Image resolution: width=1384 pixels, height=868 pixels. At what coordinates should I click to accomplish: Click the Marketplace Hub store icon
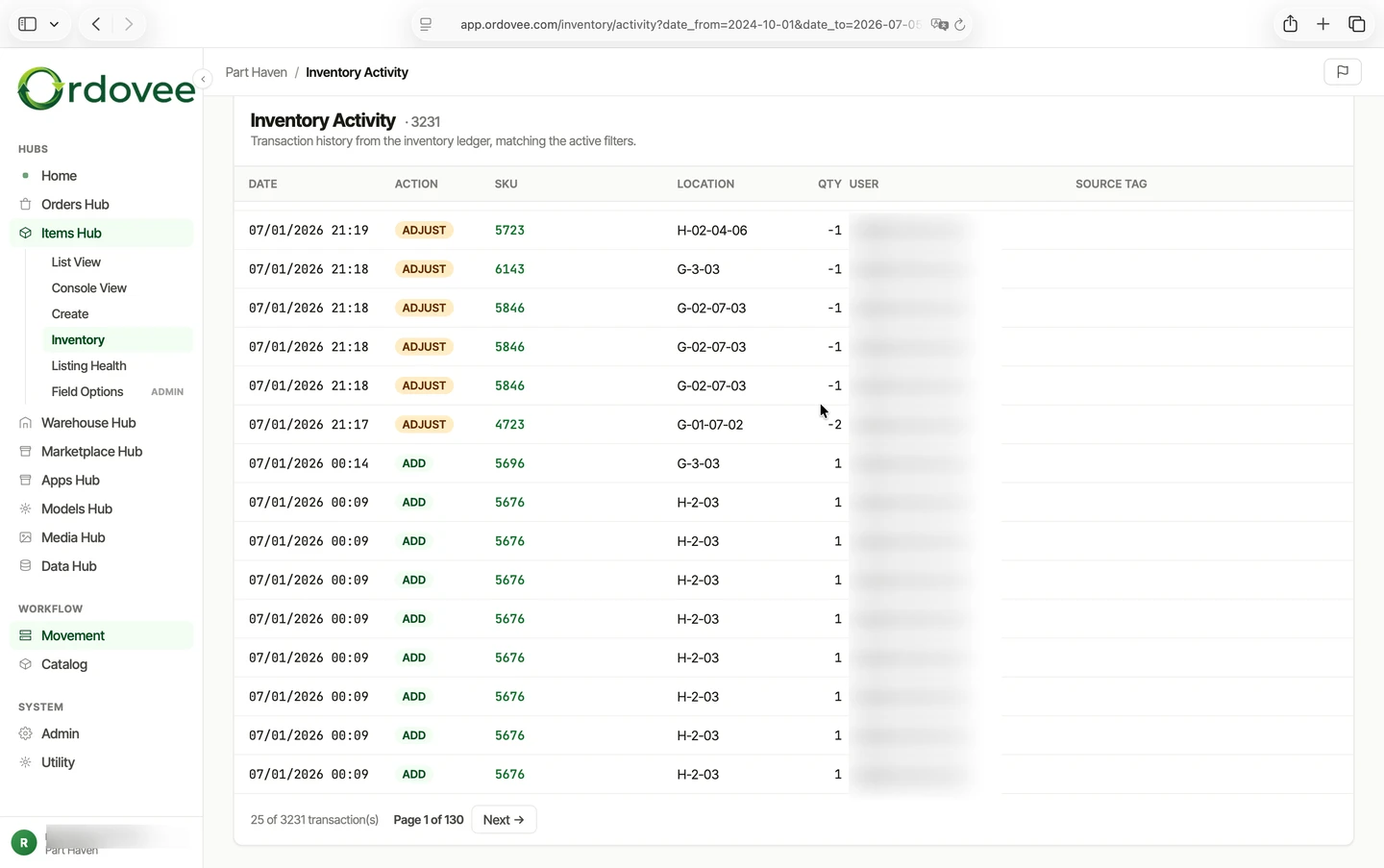pos(26,452)
